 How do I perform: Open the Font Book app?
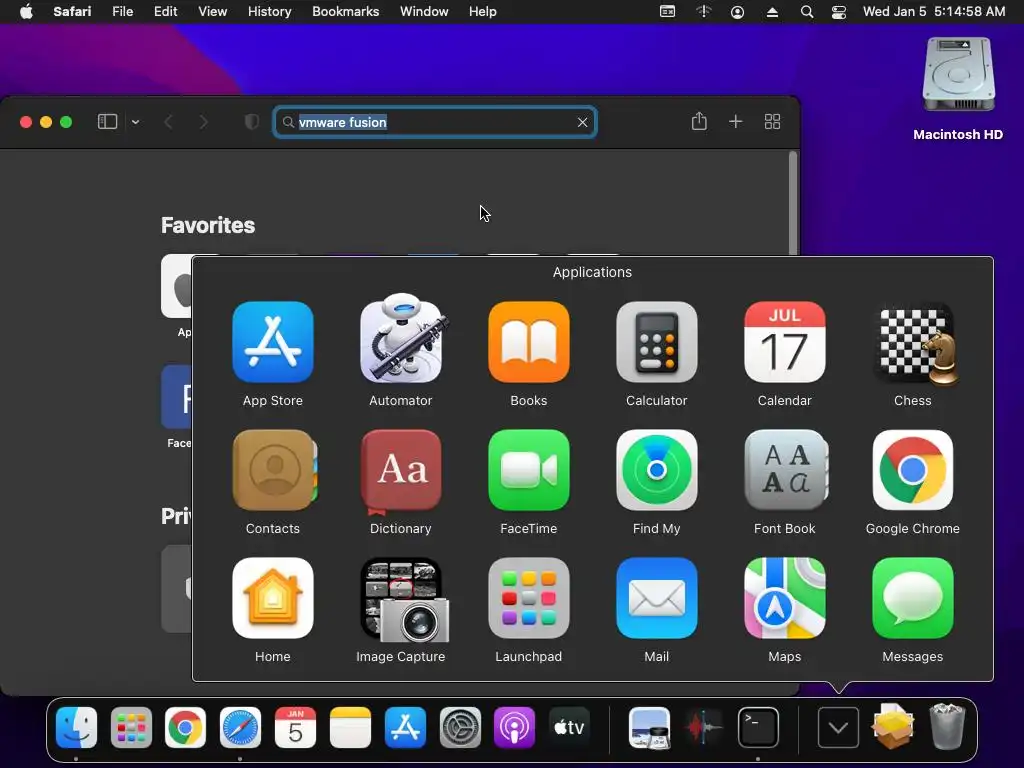pyautogui.click(x=786, y=470)
